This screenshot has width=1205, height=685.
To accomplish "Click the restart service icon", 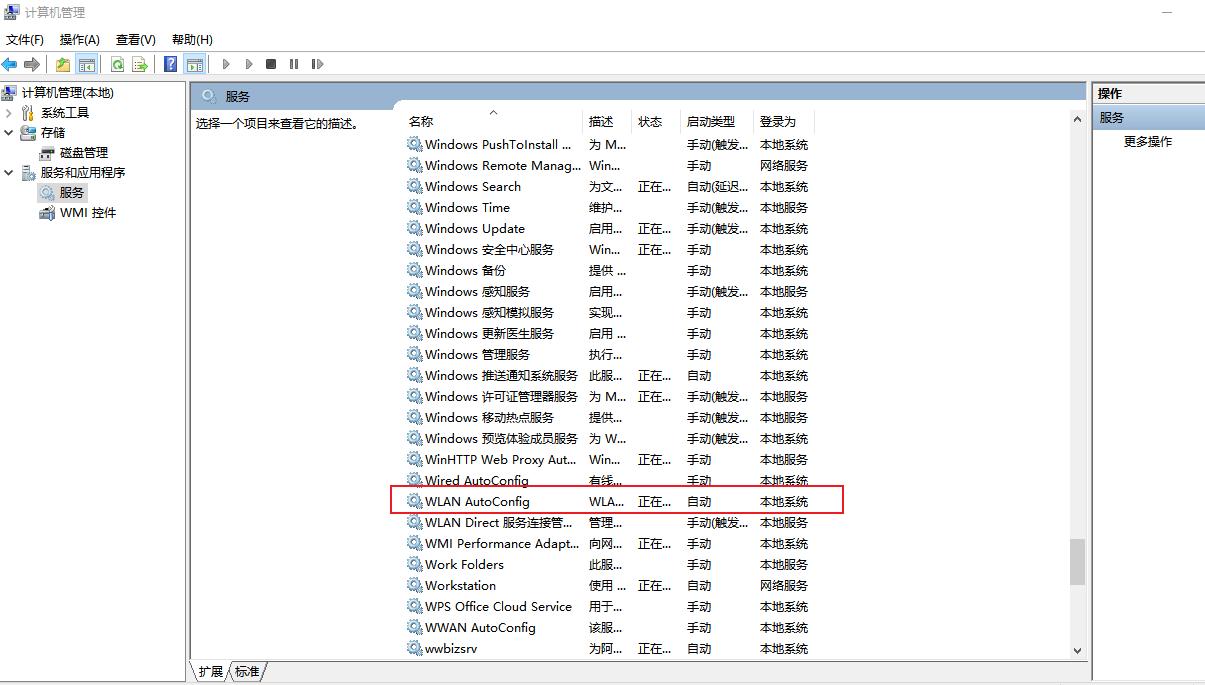I will pyautogui.click(x=318, y=63).
